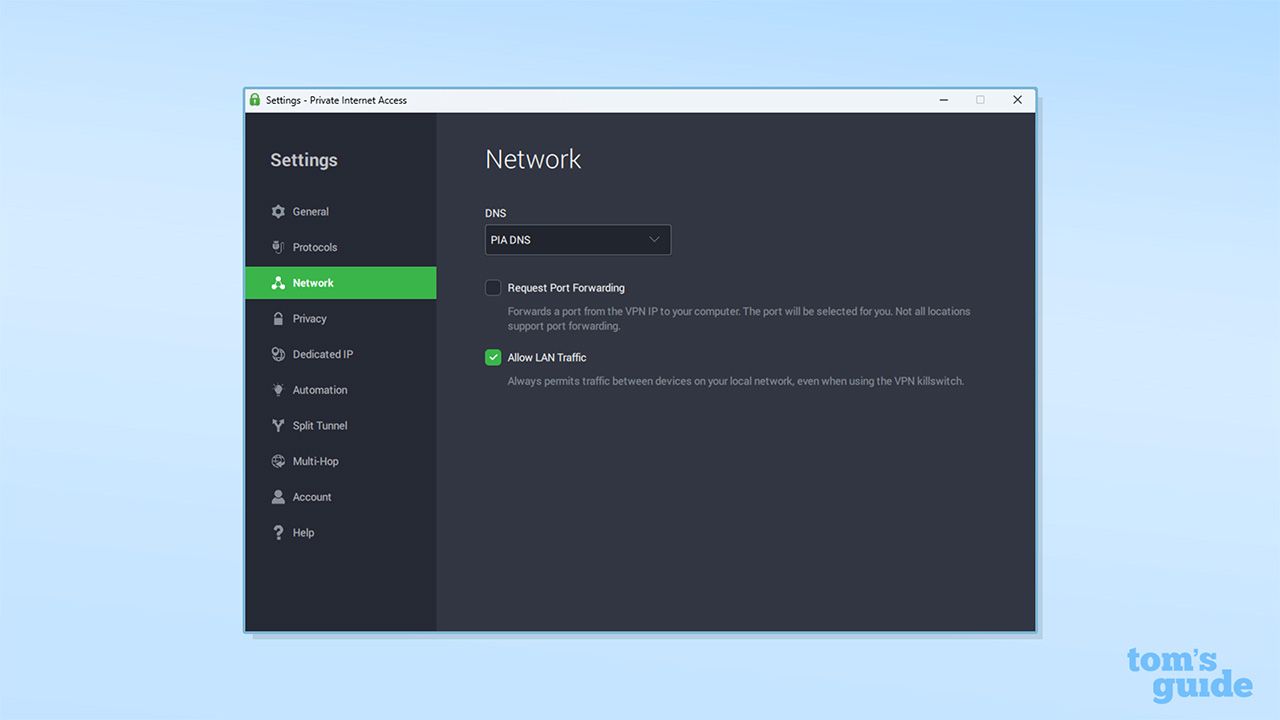Click the Privacy padlock icon
This screenshot has height=720, width=1280.
[x=278, y=319]
